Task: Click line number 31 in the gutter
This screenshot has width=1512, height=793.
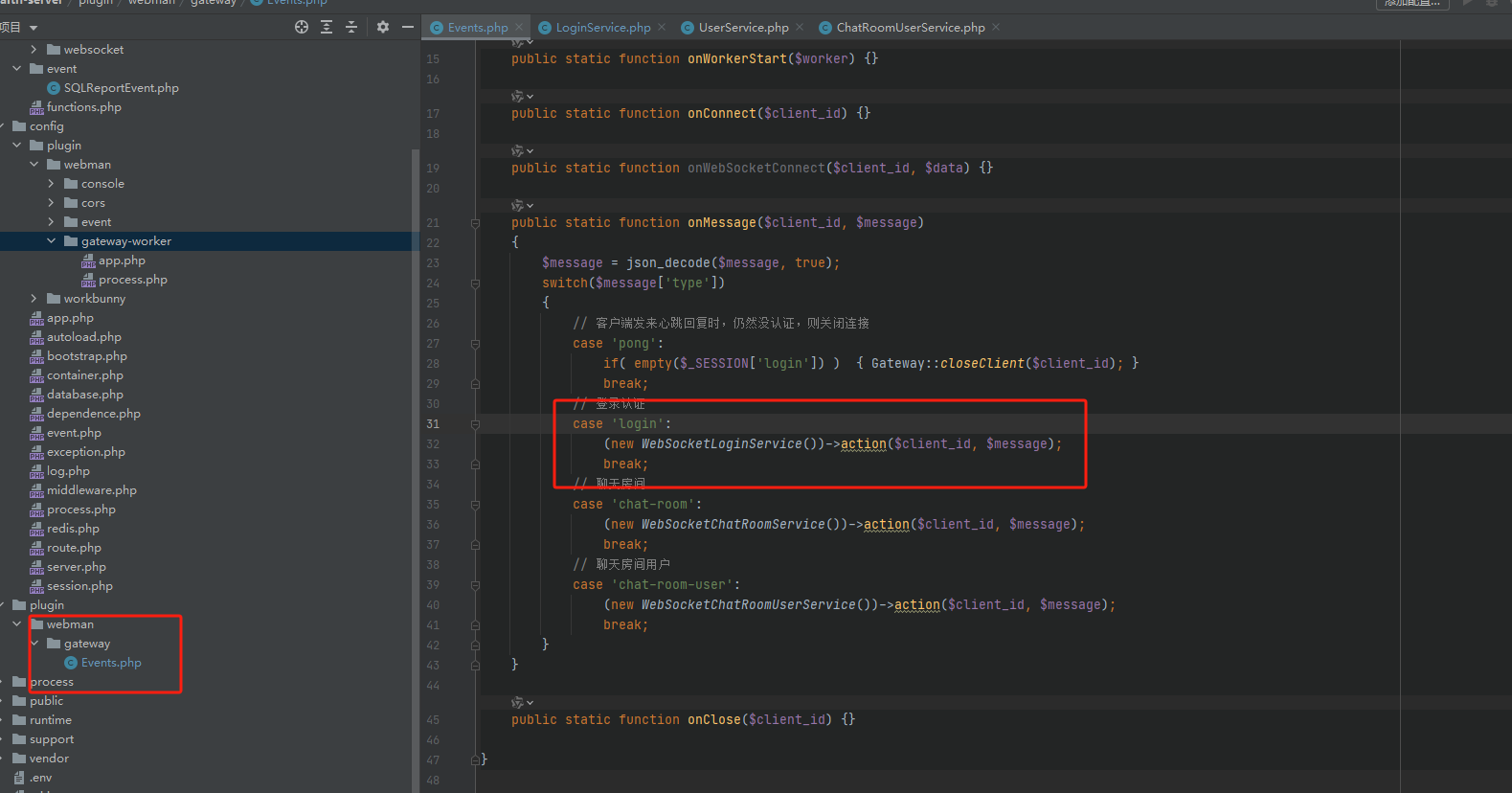Action: coord(433,424)
